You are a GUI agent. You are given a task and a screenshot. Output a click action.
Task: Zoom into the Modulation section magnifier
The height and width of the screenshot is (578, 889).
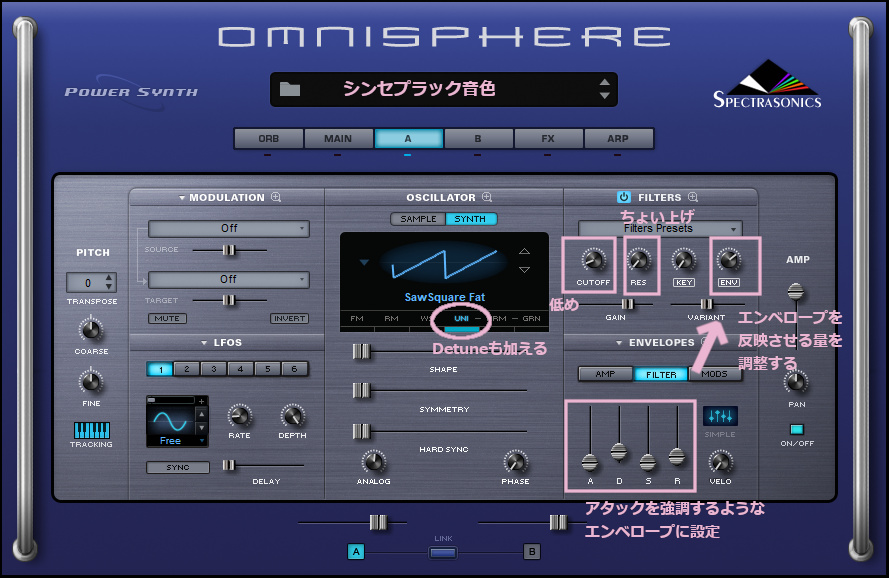coord(276,197)
